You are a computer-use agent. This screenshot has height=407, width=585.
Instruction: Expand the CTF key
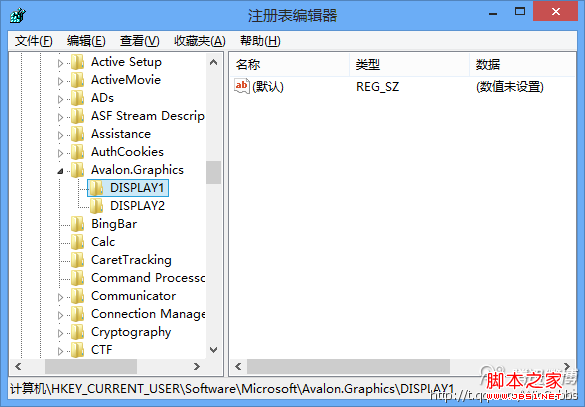(60, 351)
